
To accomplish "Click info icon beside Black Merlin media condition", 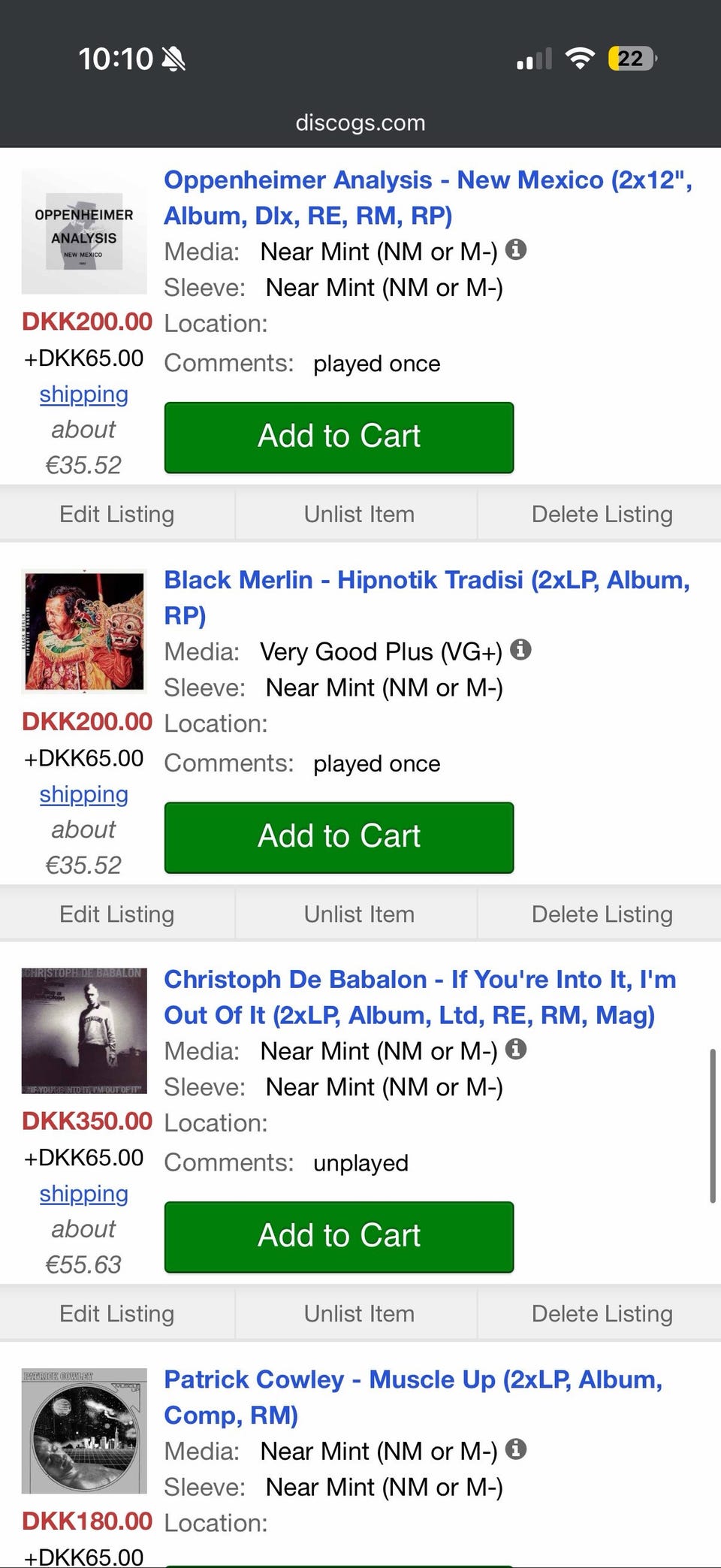I will point(520,649).
